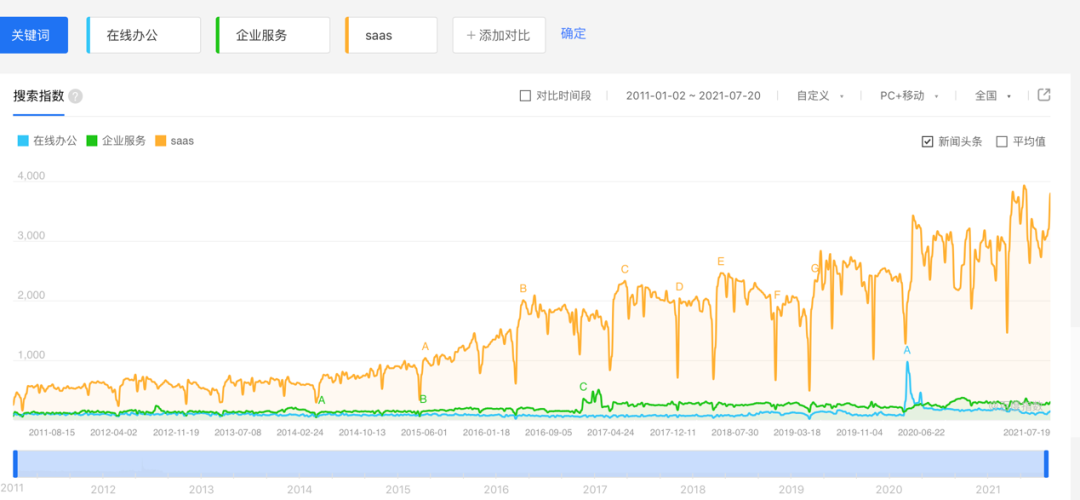The height and width of the screenshot is (500, 1080).
Task: Enable the 对比时间段 checkbox
Action: point(526,96)
